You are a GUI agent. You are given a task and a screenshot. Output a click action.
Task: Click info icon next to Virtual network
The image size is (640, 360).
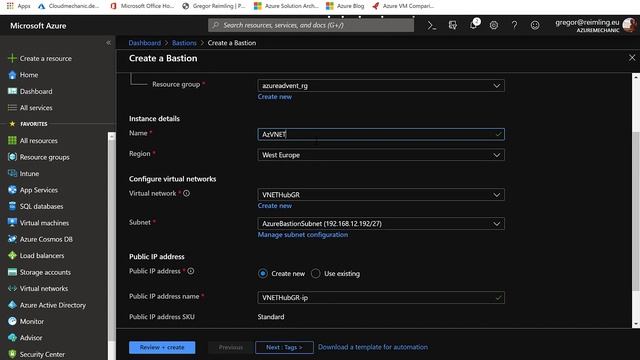(x=187, y=193)
